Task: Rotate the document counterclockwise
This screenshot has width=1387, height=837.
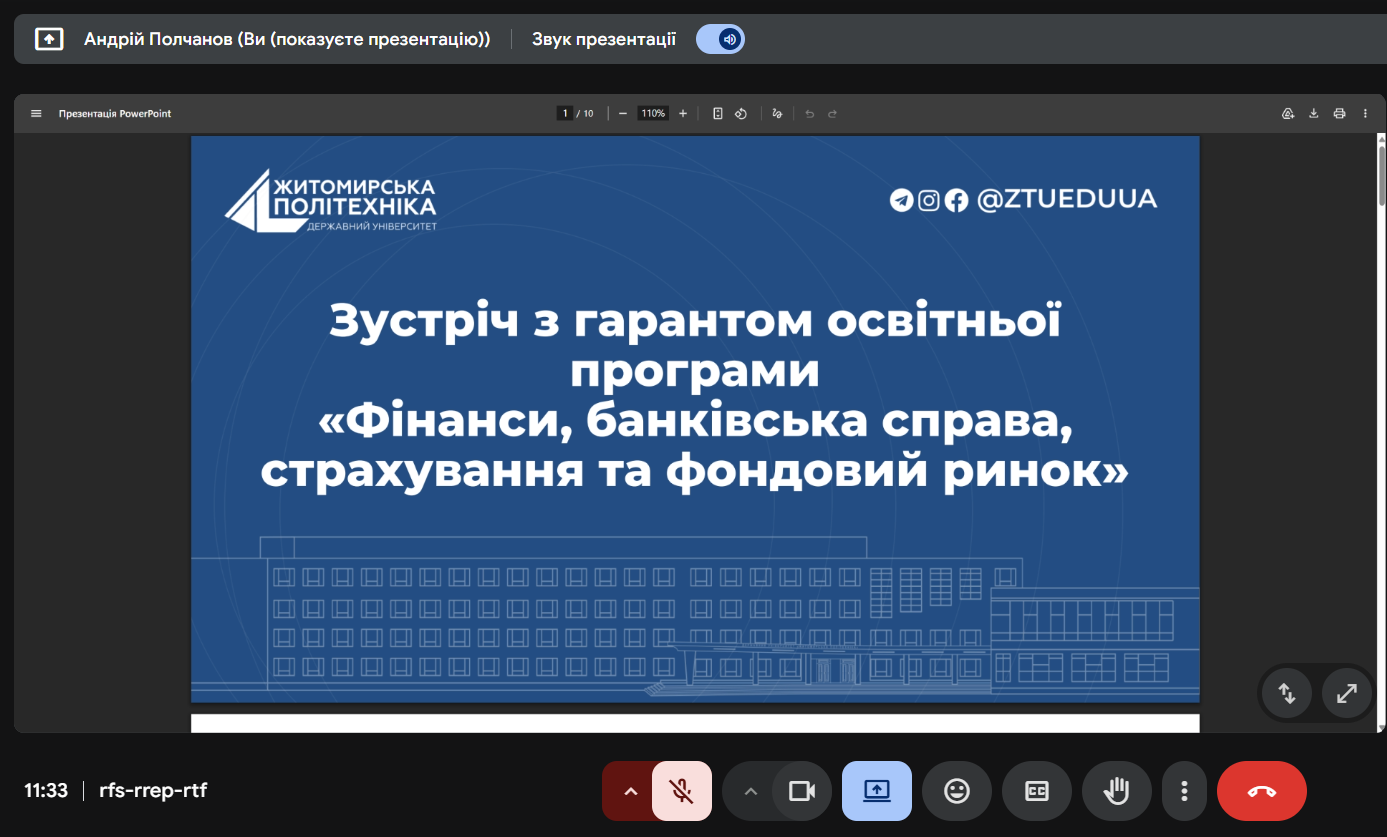Action: coord(741,114)
